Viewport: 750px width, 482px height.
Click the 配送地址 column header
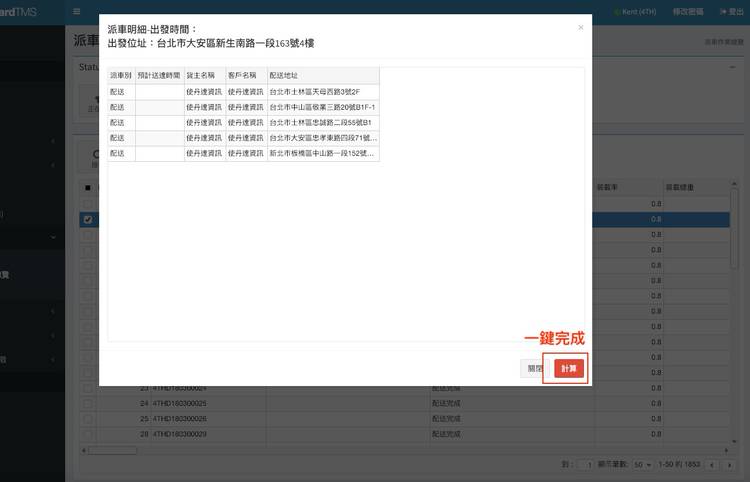(x=322, y=75)
